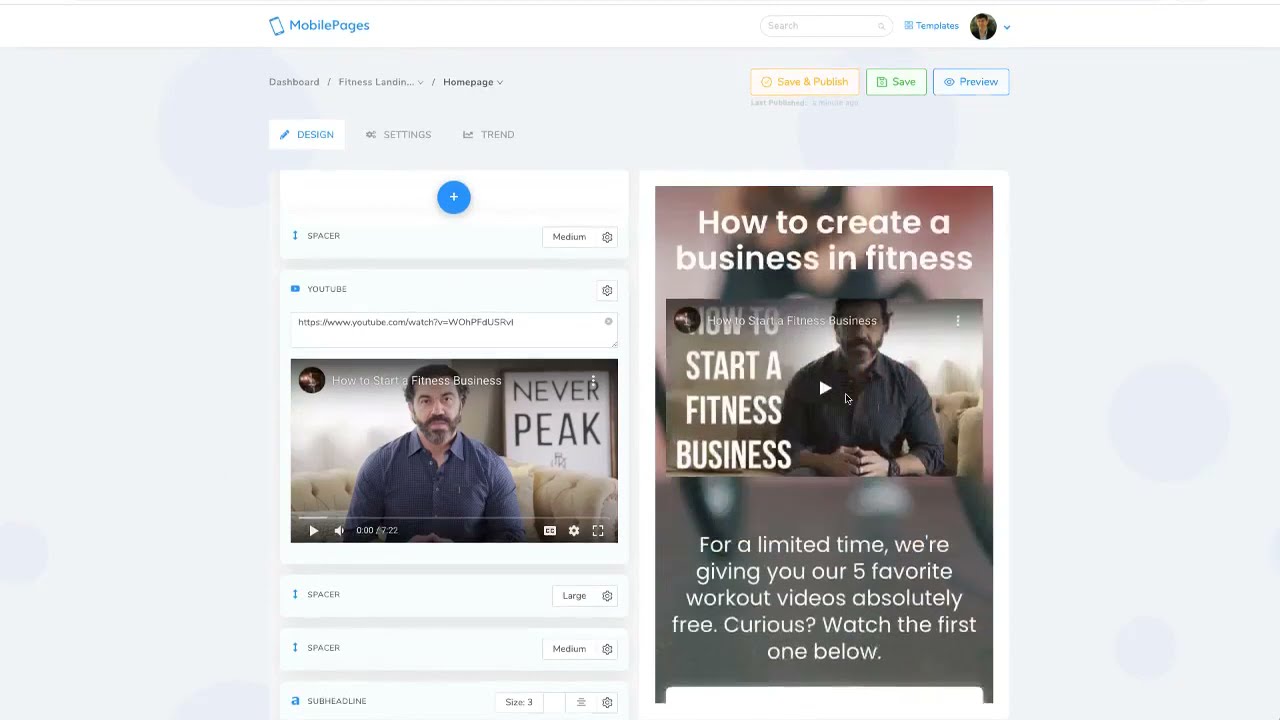Expand the profile menu chevron

1007,27
